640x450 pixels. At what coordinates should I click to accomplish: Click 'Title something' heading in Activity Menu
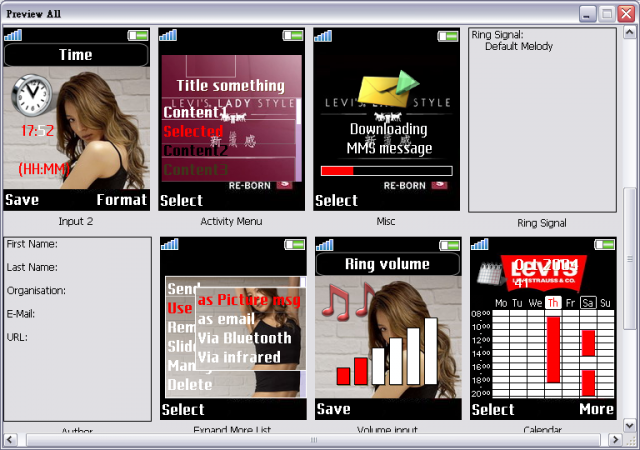pyautogui.click(x=231, y=86)
